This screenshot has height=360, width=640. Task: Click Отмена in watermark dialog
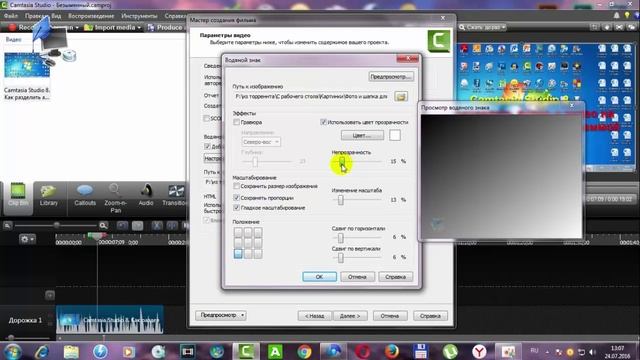click(x=357, y=277)
